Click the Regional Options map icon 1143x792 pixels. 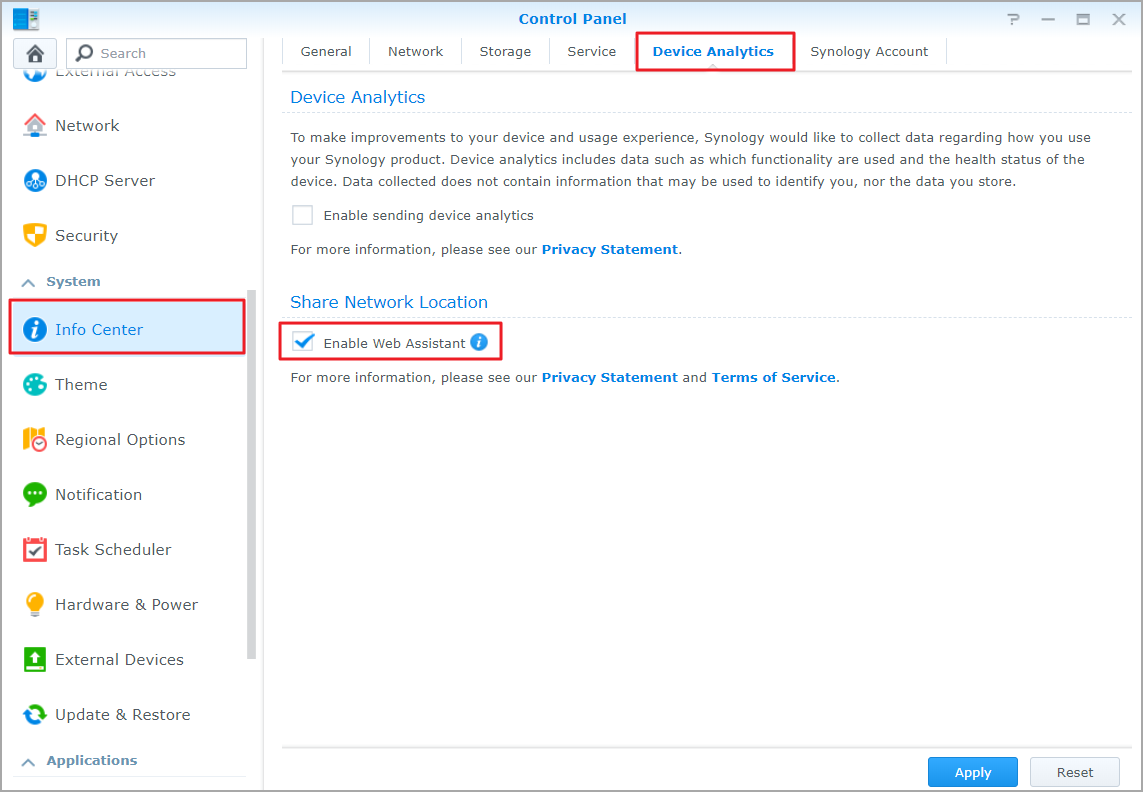tap(34, 440)
